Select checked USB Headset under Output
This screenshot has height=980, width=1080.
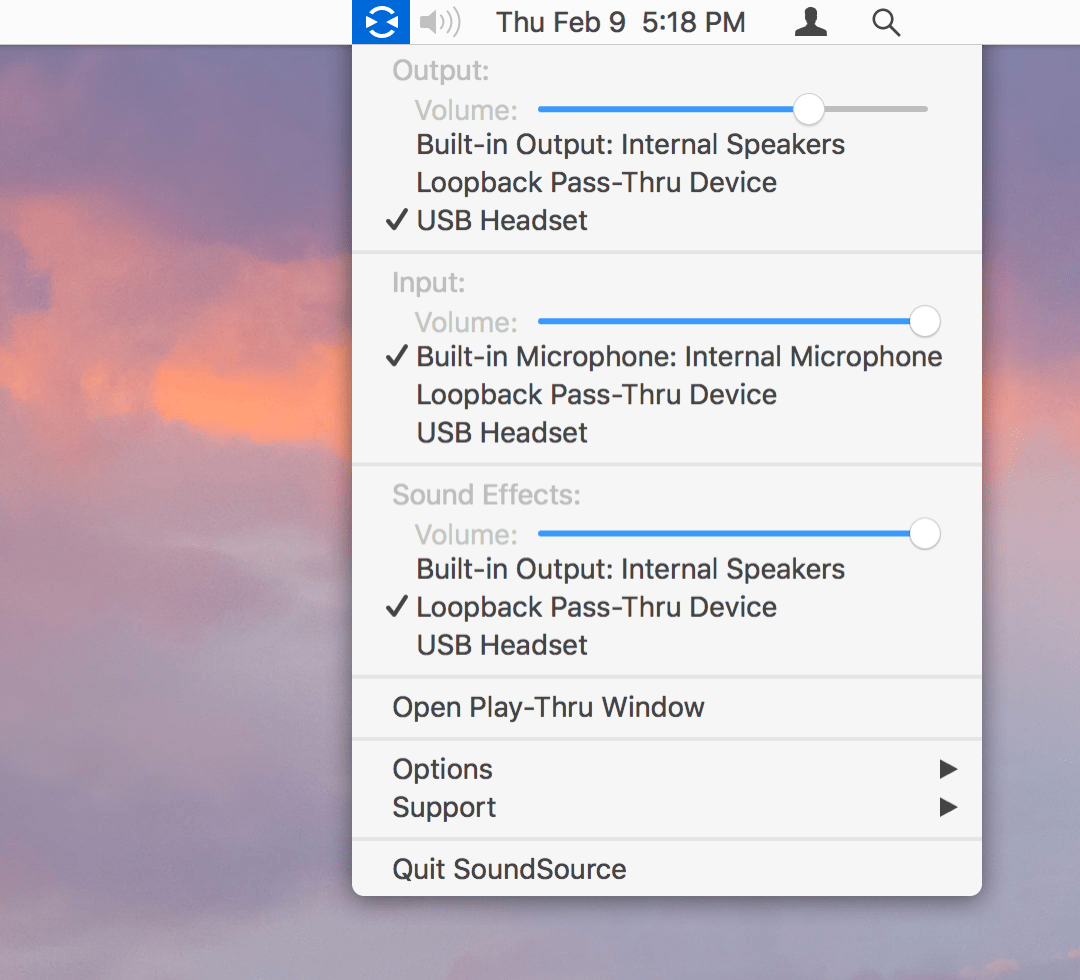click(667, 220)
